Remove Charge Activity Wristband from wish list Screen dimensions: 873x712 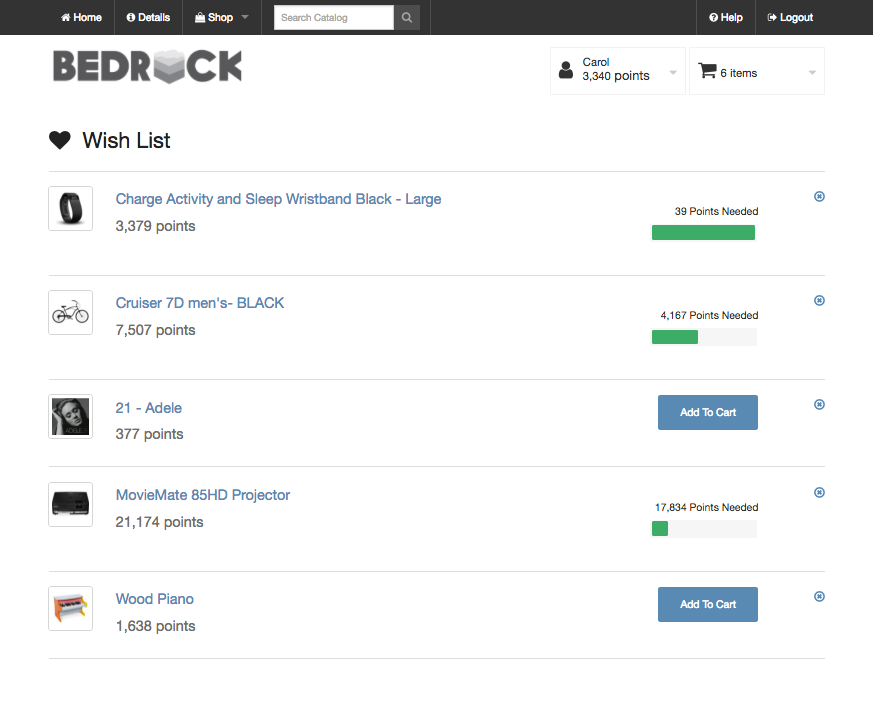pos(819,197)
